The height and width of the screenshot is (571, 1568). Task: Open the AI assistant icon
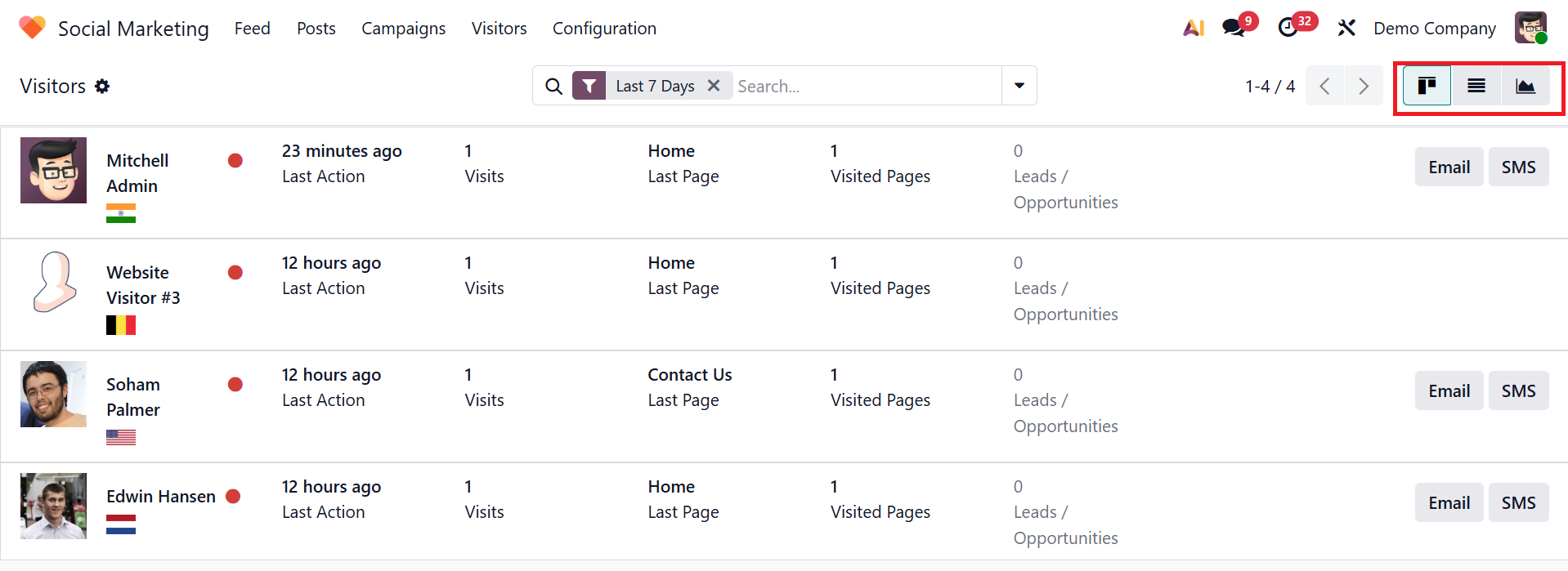tap(1194, 28)
